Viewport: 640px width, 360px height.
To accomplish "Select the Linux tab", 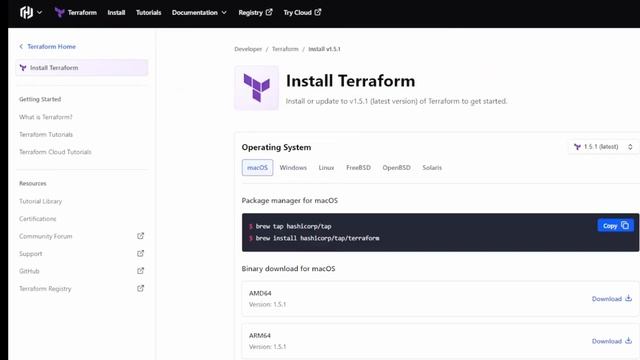I will point(326,168).
